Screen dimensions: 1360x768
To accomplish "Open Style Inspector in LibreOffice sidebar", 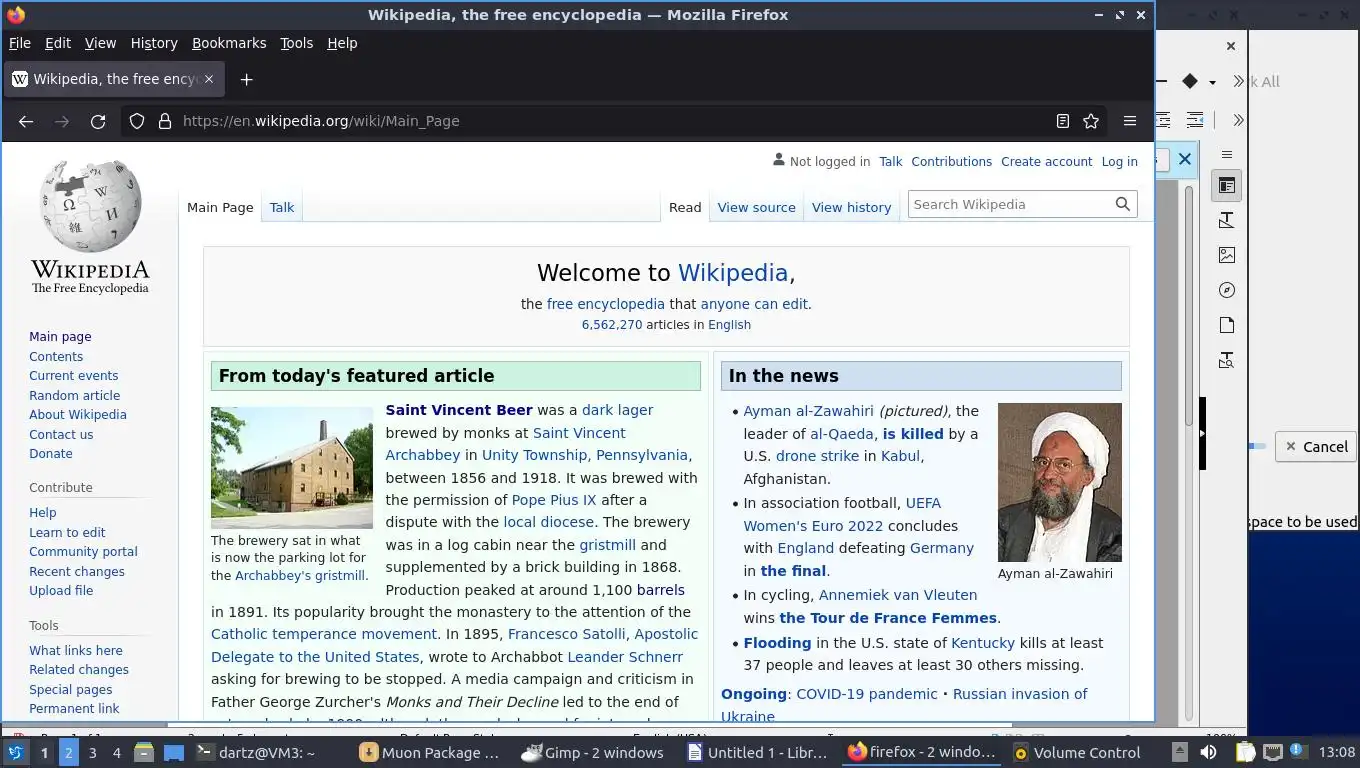I will pyautogui.click(x=1227, y=360).
